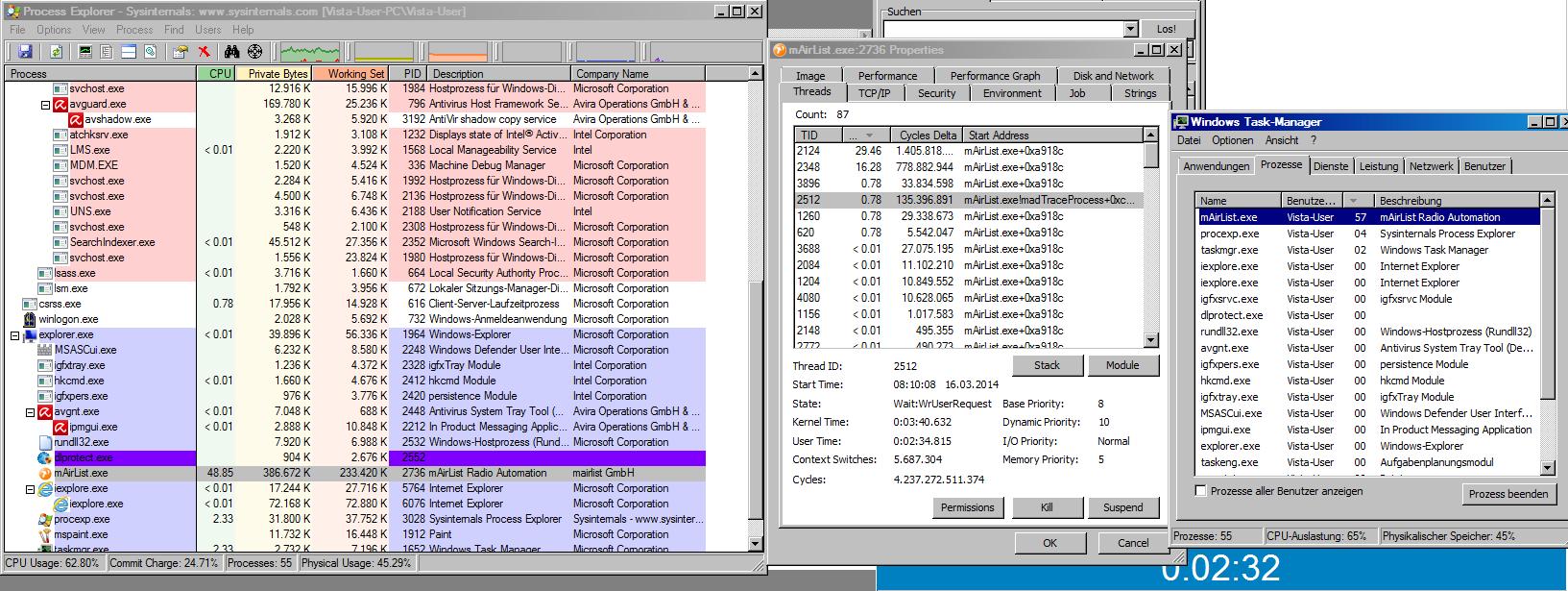Image resolution: width=1568 pixels, height=591 pixels.
Task: Open the Suchen combo box dropdown
Action: coord(1130,29)
